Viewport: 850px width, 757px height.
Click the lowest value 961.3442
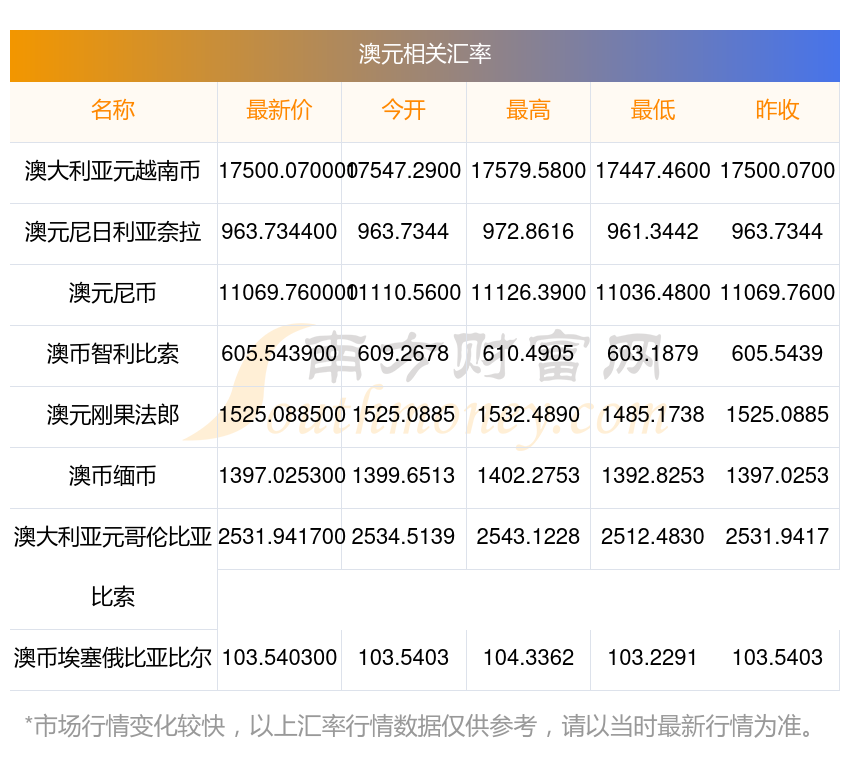click(x=652, y=232)
